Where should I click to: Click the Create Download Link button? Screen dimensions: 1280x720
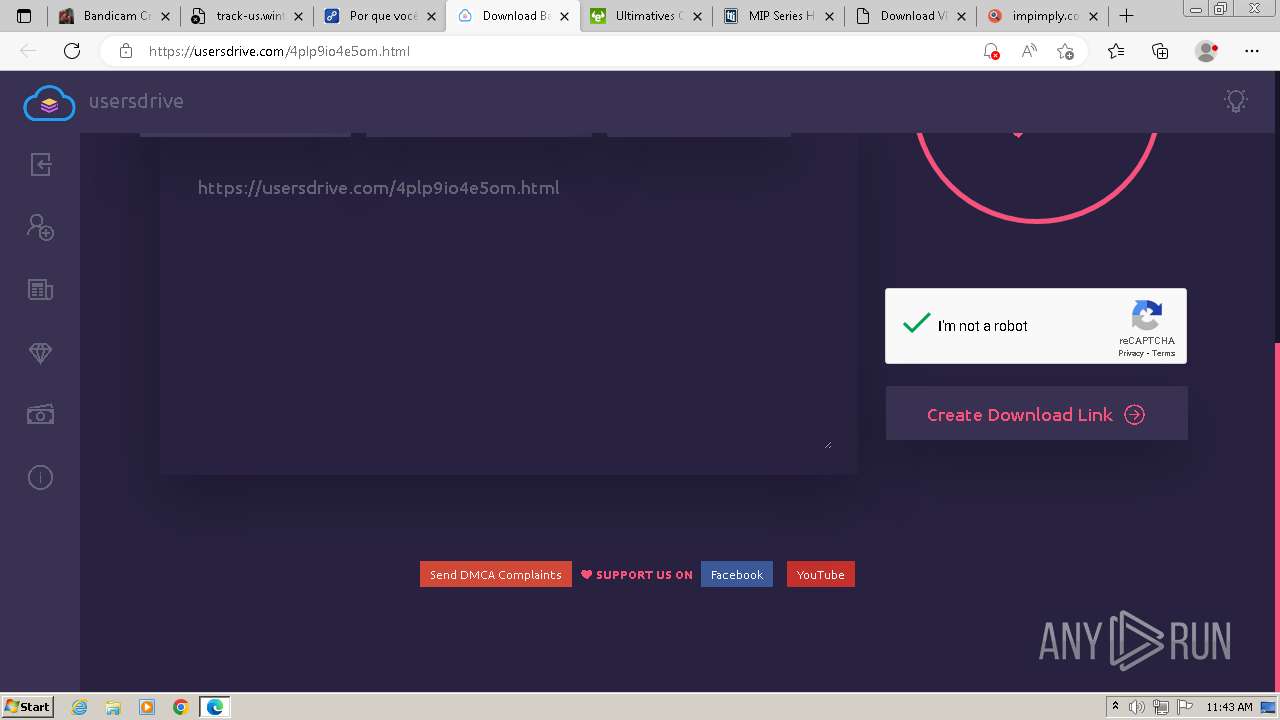pyautogui.click(x=1036, y=414)
